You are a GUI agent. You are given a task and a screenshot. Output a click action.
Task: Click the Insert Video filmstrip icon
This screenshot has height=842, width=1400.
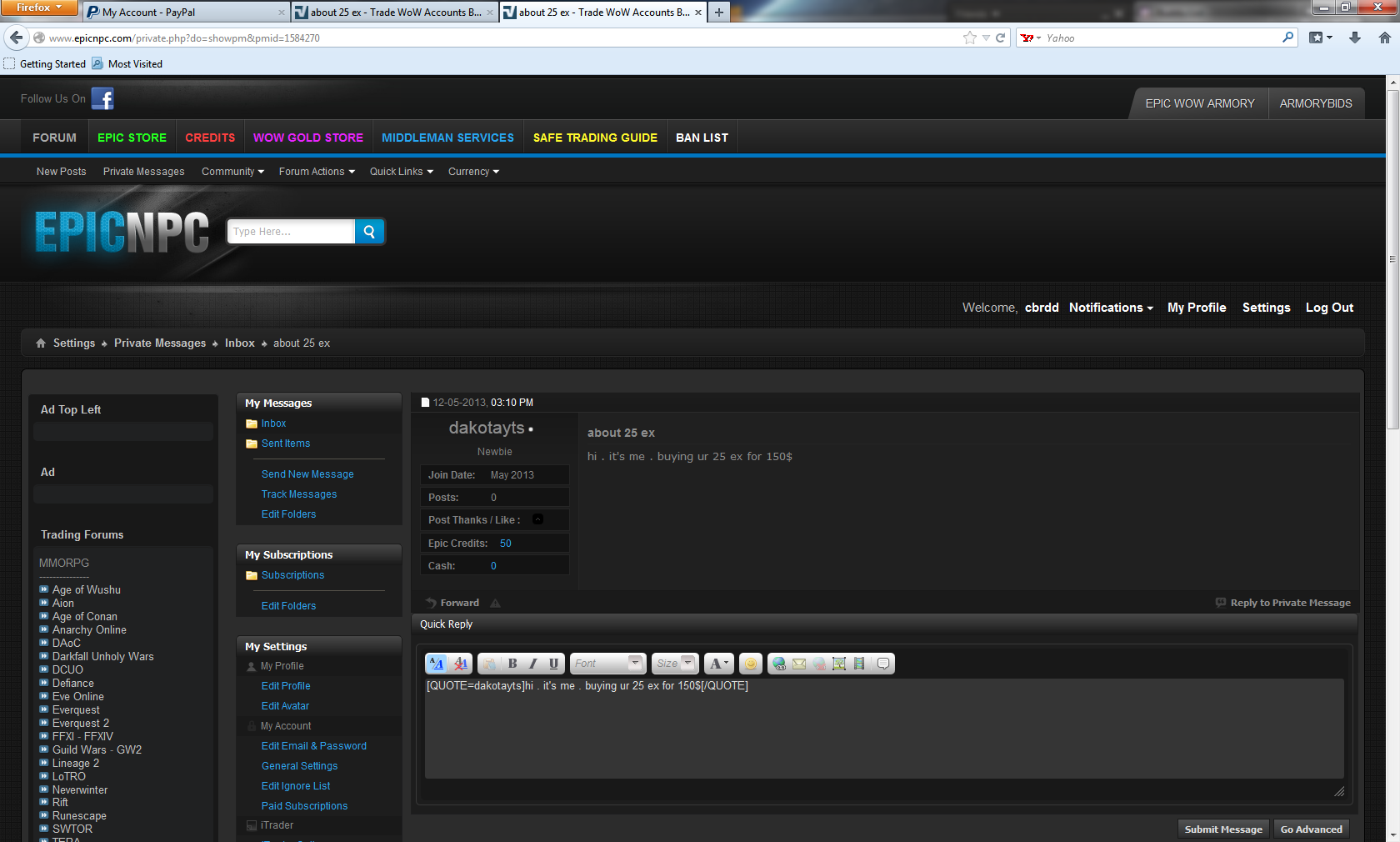click(859, 664)
